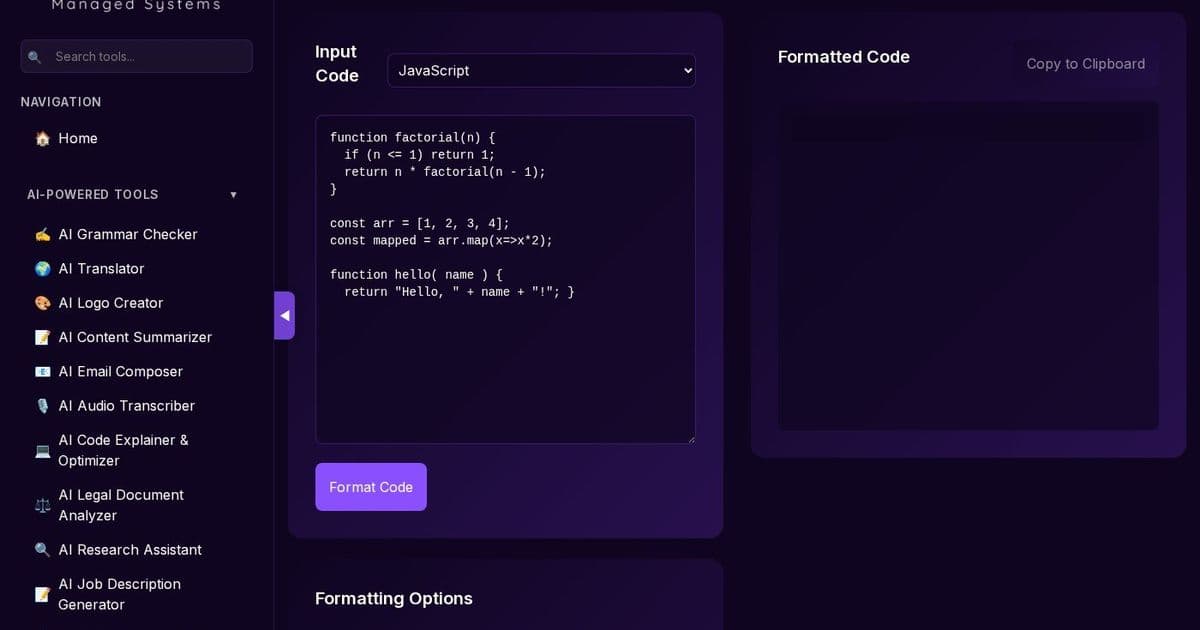Click the AI Audio Transcriber microphone icon
This screenshot has width=1200, height=630.
[x=42, y=405]
